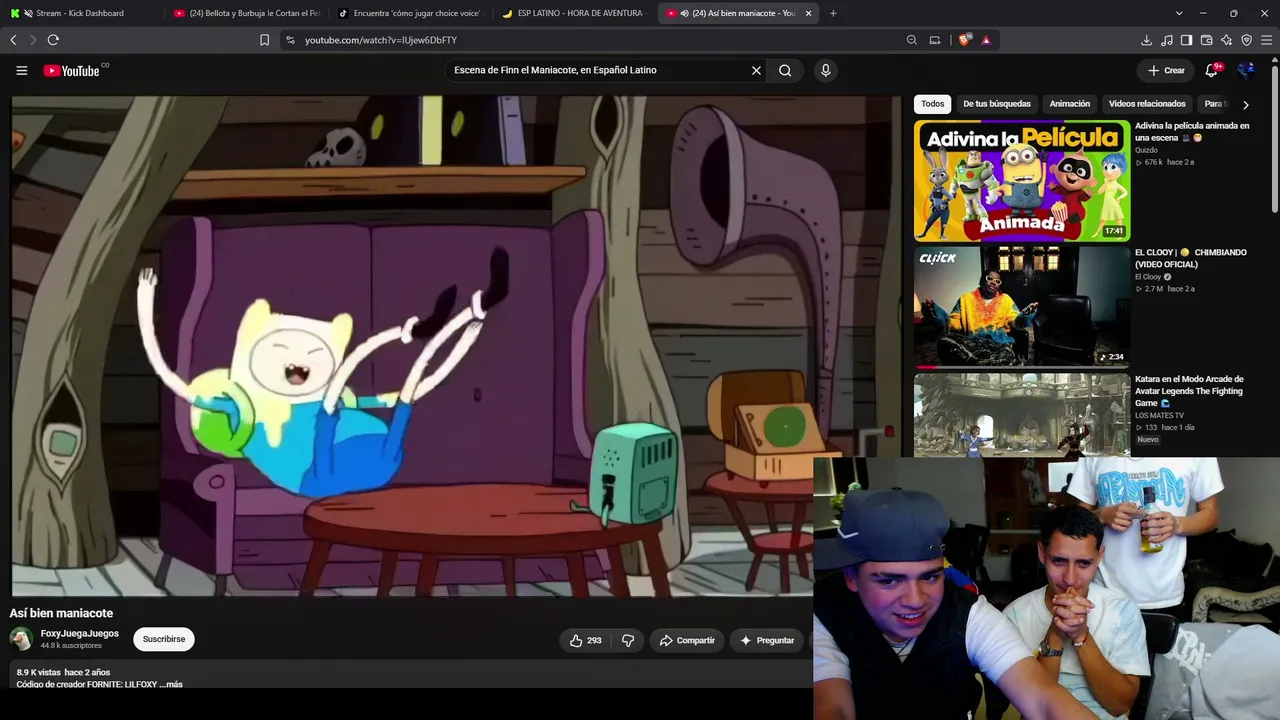Open Brave Rewards triangle icon
1280x720 pixels.
pyautogui.click(x=986, y=40)
